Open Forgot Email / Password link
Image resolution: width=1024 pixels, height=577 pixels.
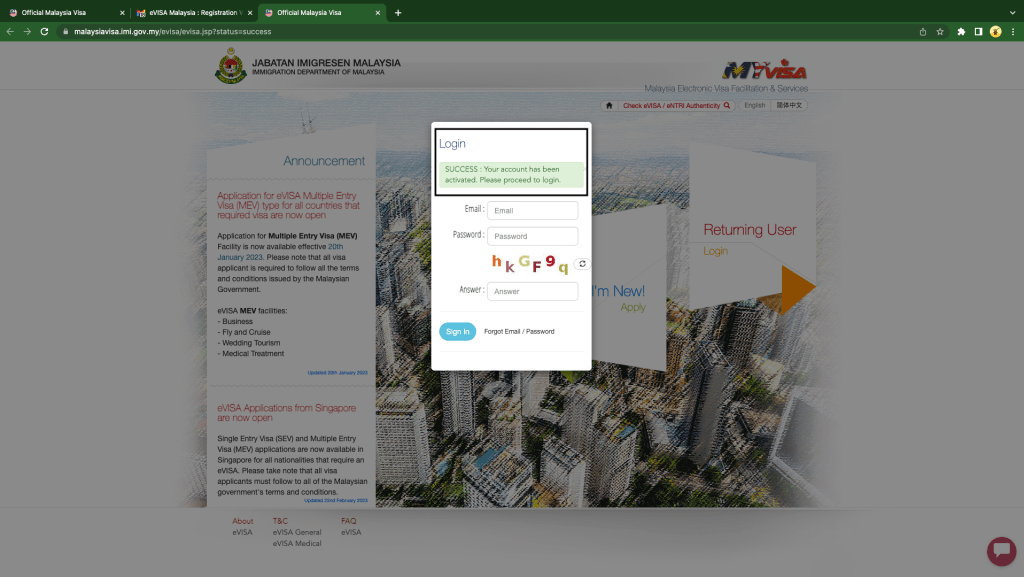[519, 332]
